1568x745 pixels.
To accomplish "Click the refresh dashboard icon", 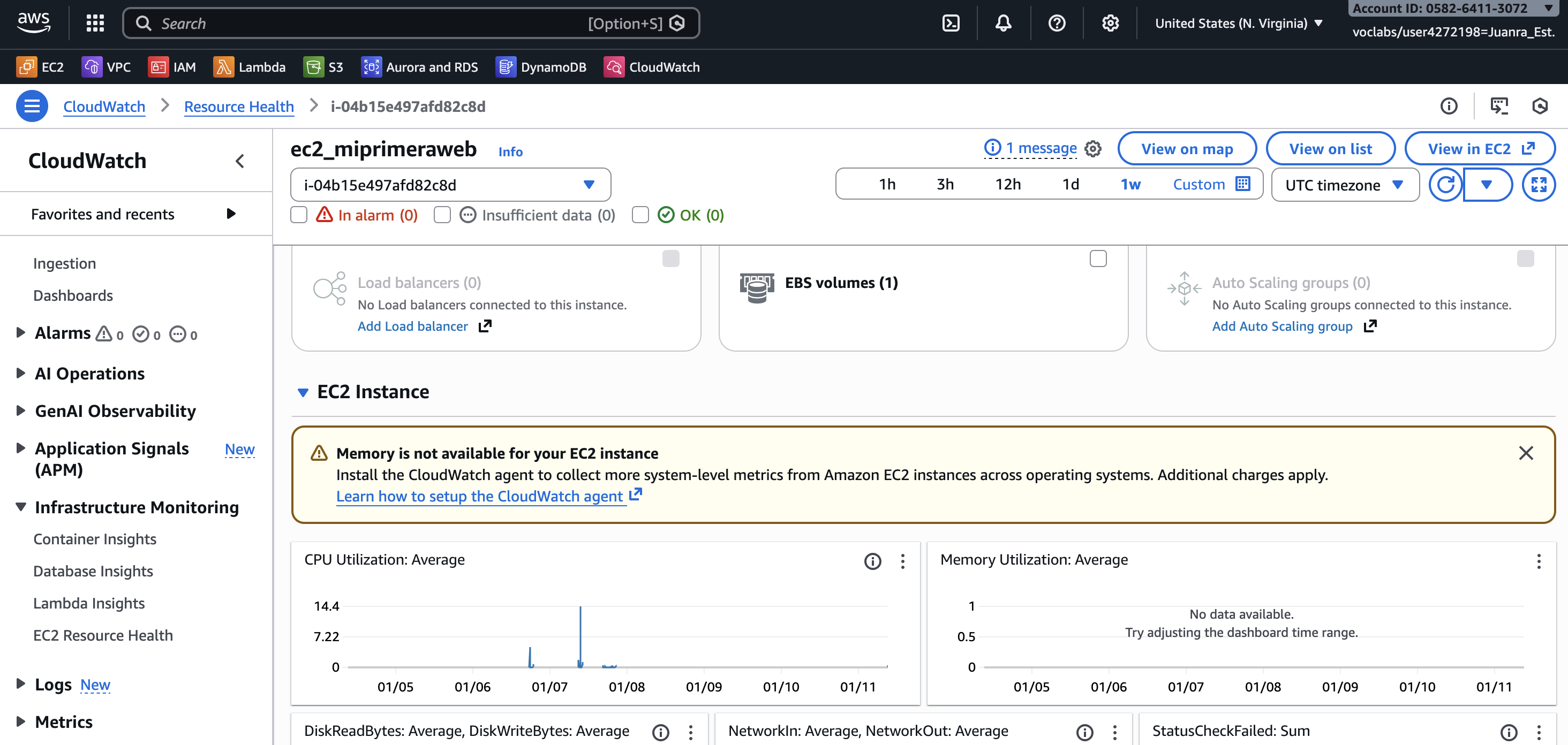I will [1446, 184].
